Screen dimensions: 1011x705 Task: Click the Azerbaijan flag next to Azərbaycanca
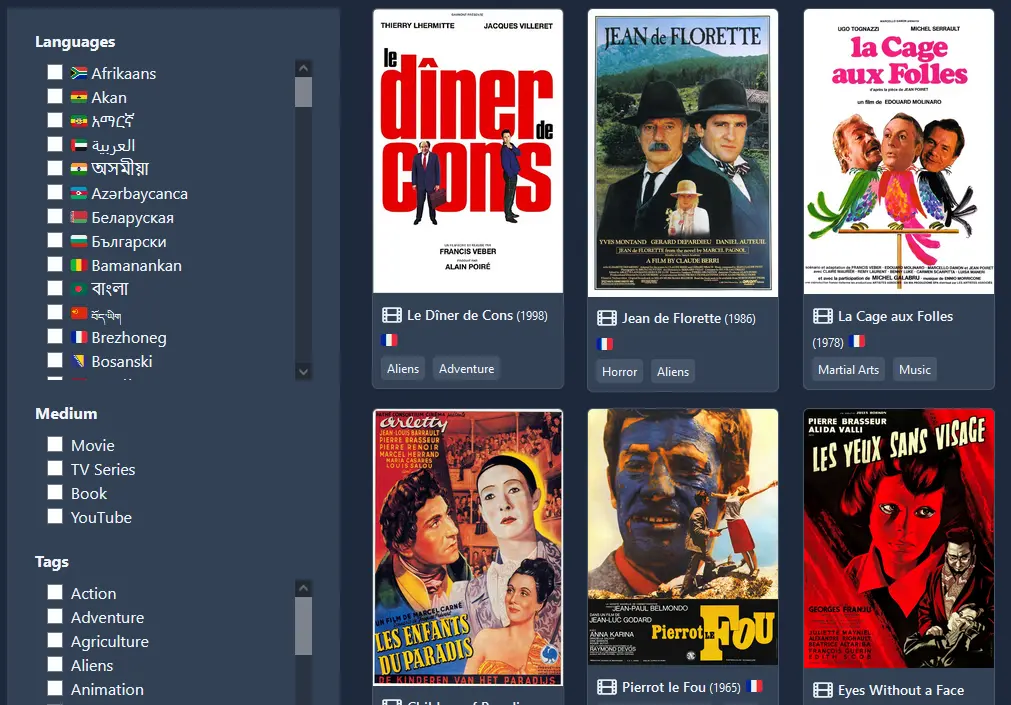click(79, 193)
